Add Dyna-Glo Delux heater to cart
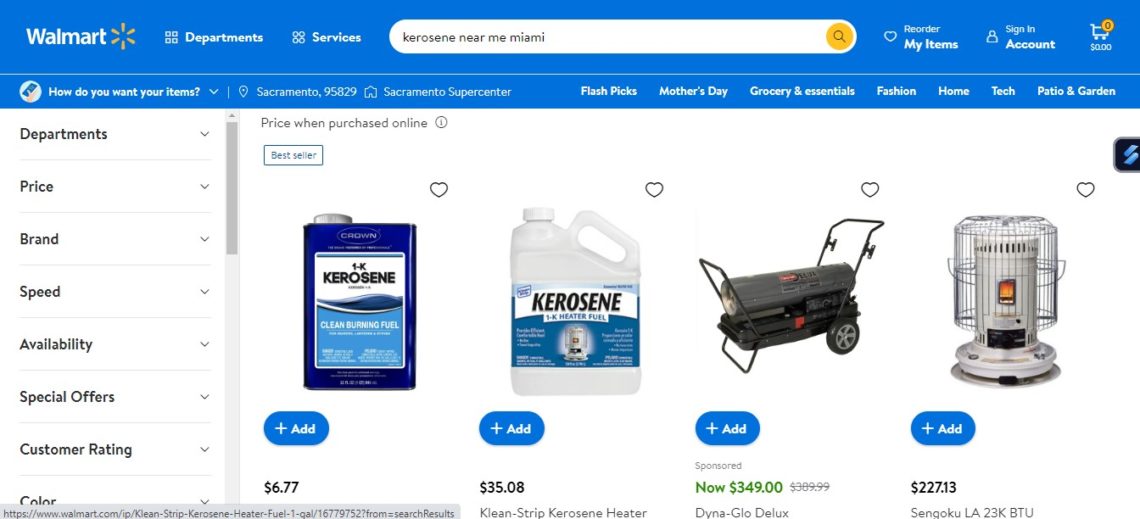This screenshot has height=519, width=1140. click(727, 429)
